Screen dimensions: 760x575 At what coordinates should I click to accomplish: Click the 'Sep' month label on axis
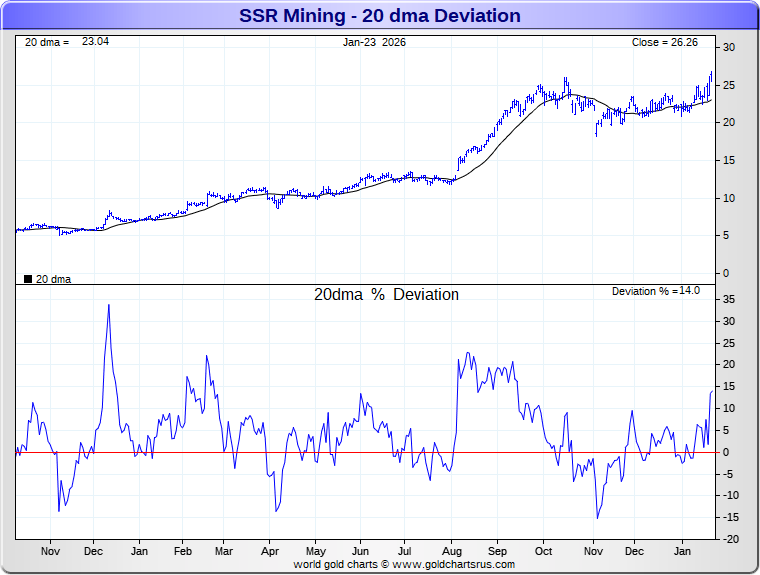point(497,552)
